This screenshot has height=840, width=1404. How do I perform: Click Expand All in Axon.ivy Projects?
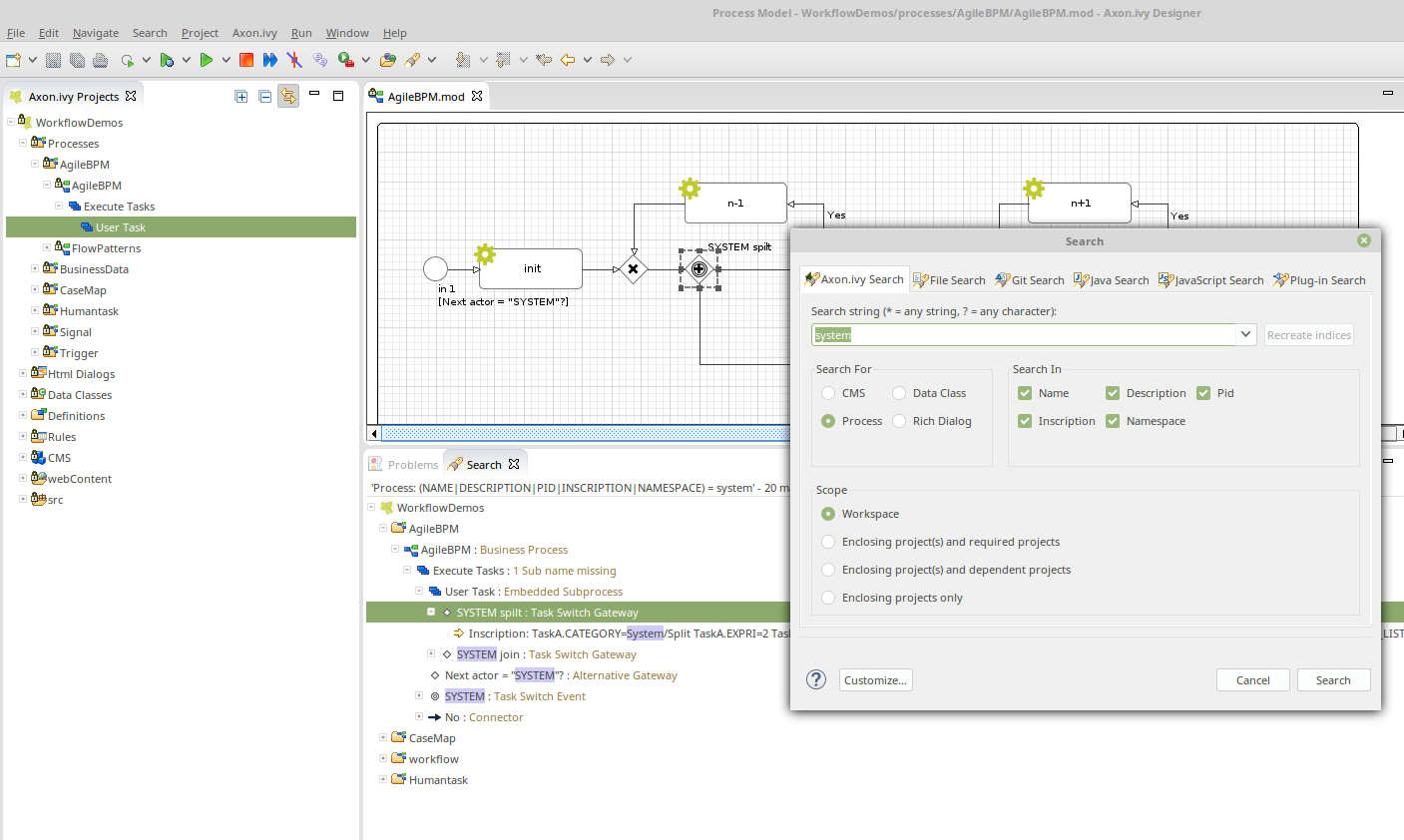coord(241,96)
